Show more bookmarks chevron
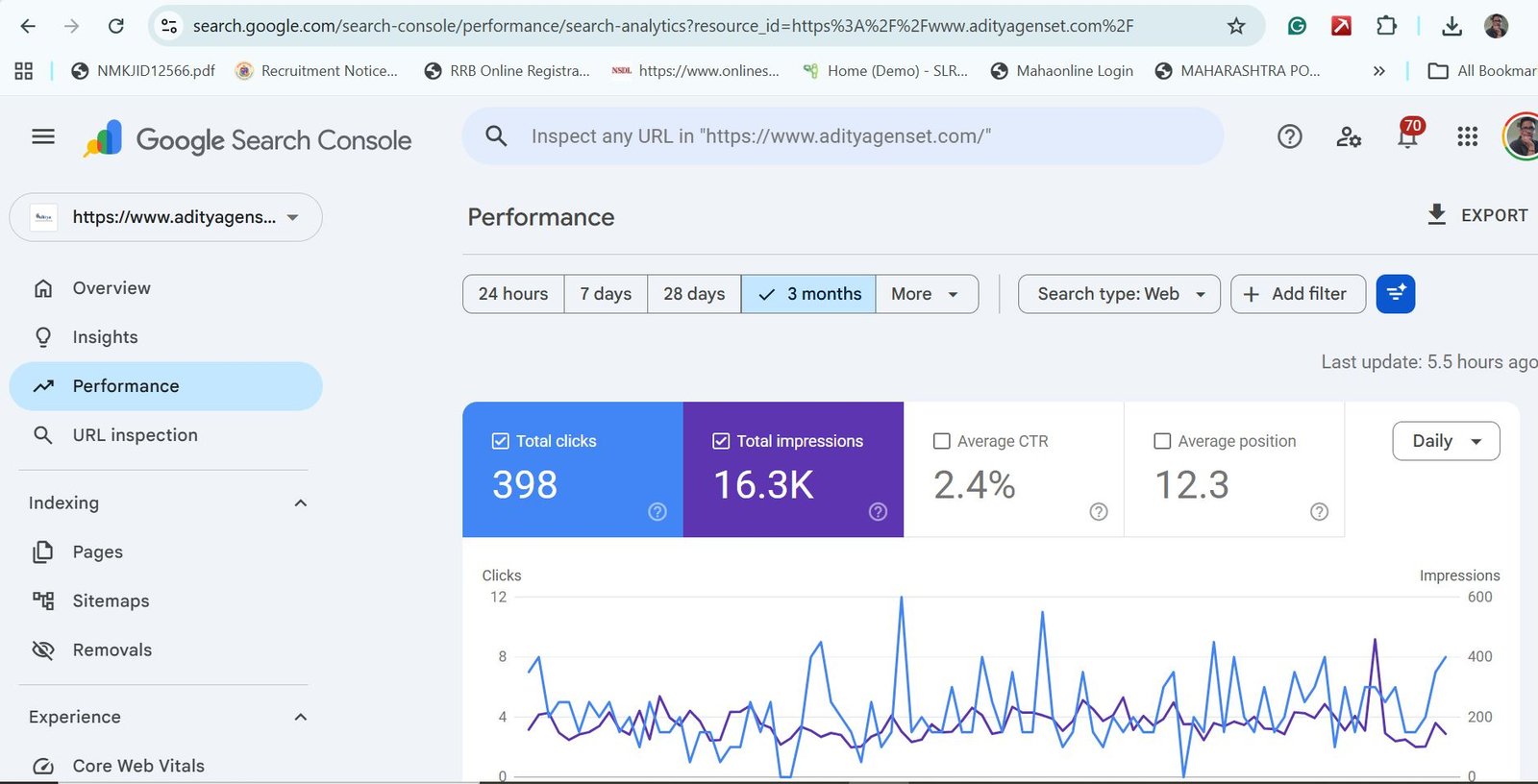1538x784 pixels. click(1378, 71)
